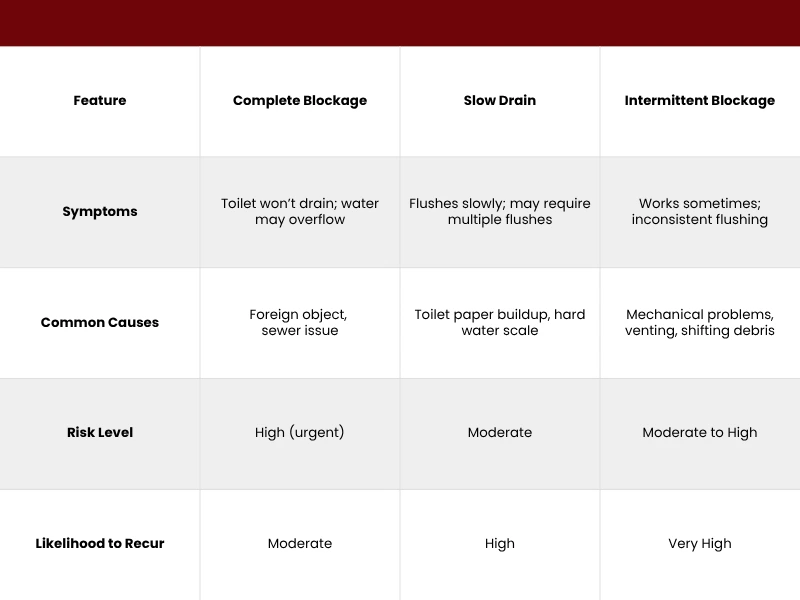Screen dimensions: 800x600
Task: Click the dark red banner above the table
Action: (400, 22)
